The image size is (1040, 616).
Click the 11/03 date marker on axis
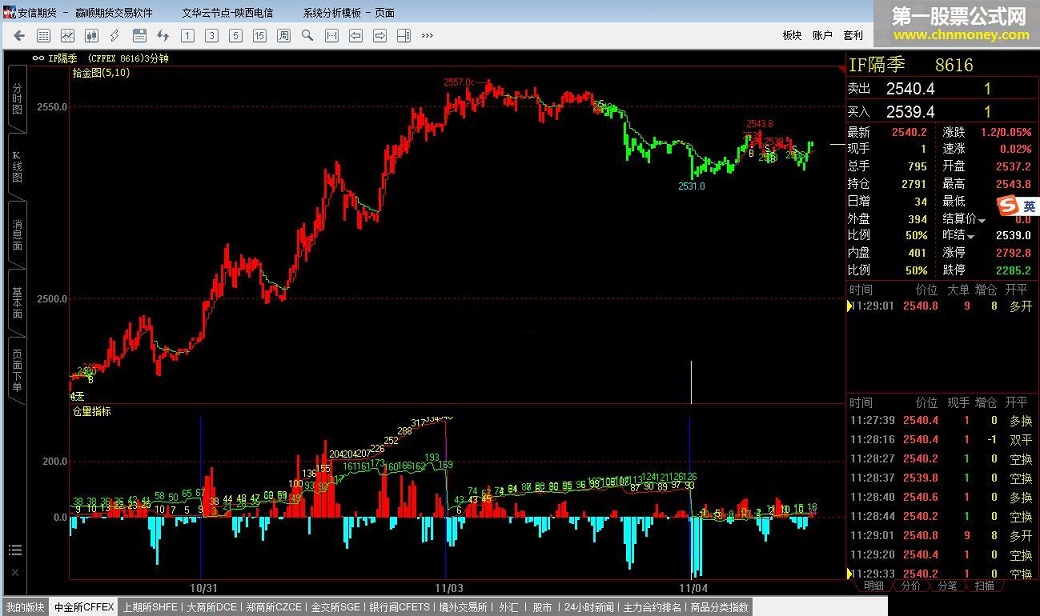(x=449, y=588)
